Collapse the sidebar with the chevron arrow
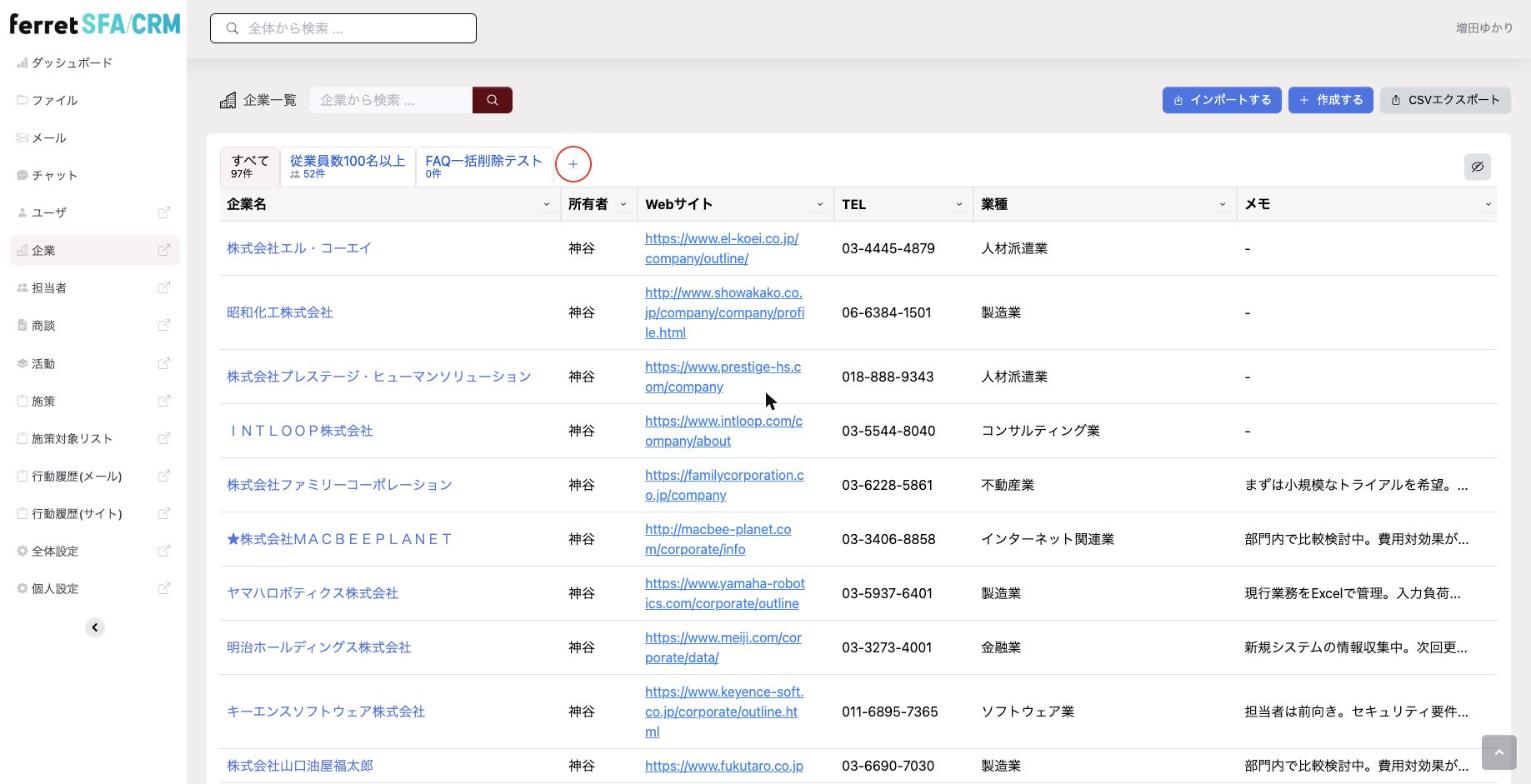The width and height of the screenshot is (1531, 784). (95, 628)
